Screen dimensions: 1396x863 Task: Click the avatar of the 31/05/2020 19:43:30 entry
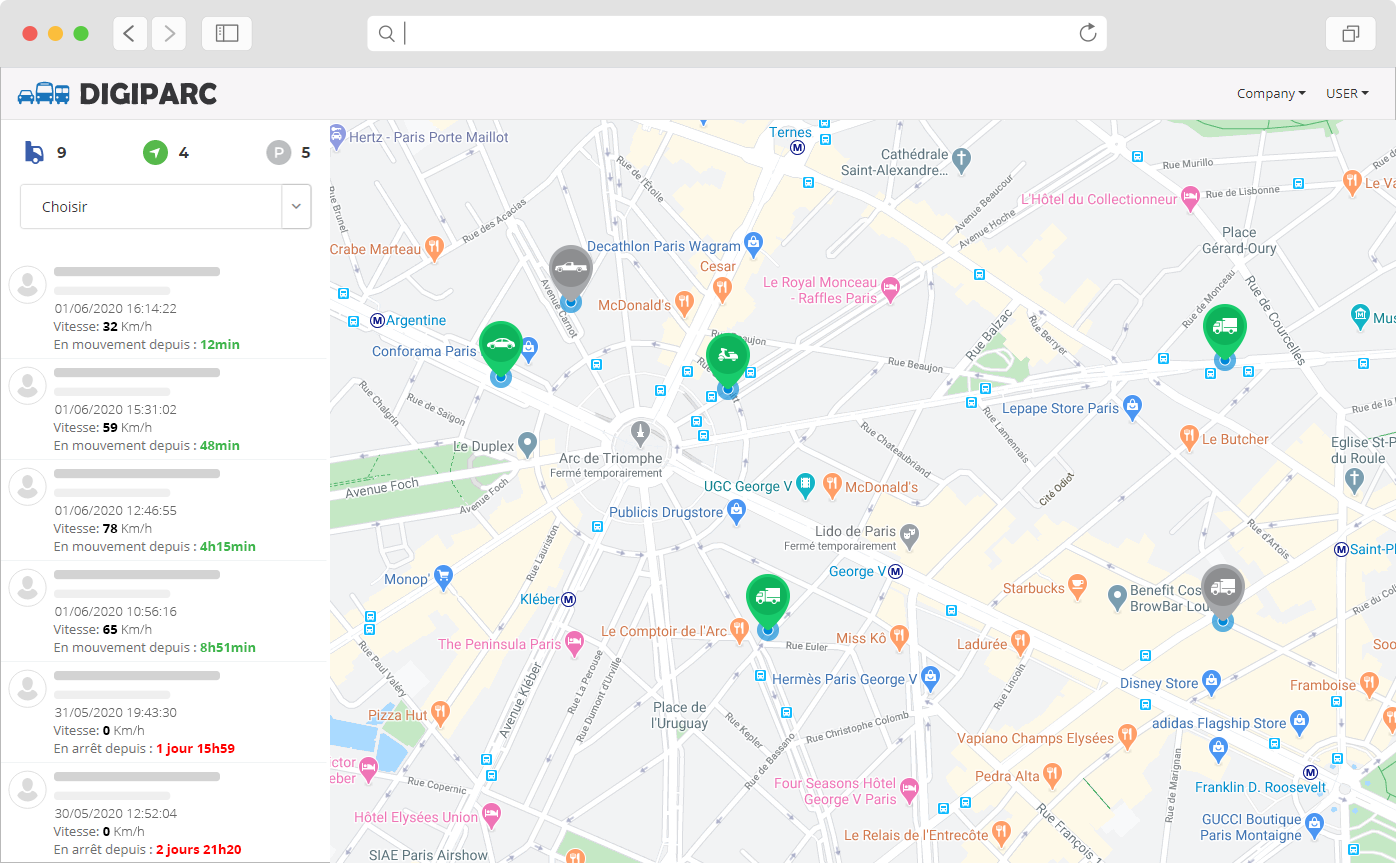(x=28, y=689)
